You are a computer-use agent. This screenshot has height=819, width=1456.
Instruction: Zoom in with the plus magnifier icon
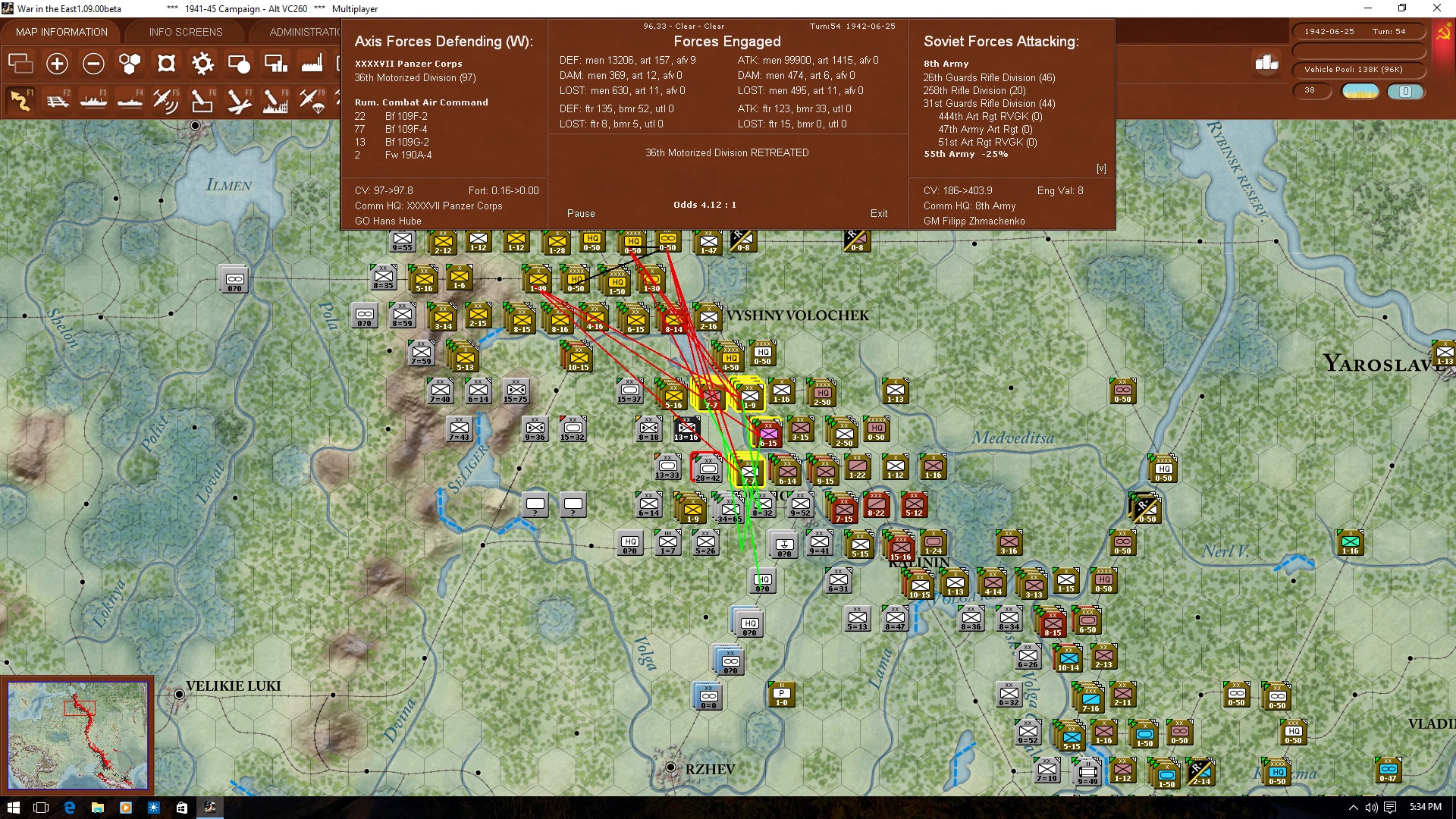[x=57, y=64]
